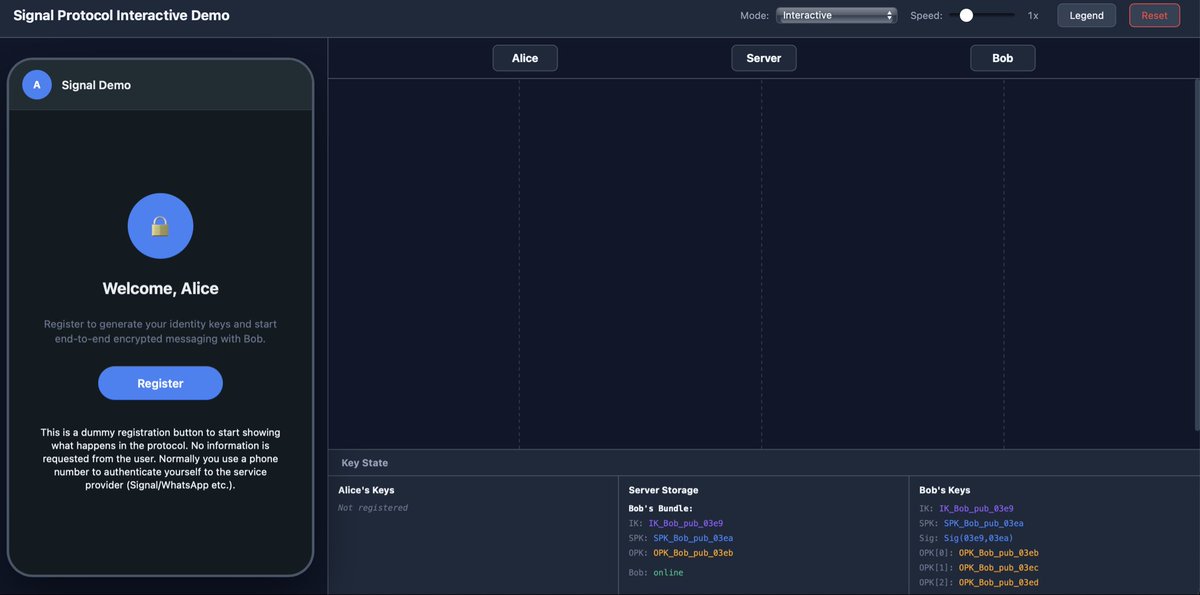The width and height of the screenshot is (1200, 595).
Task: Click server SPK value SPK_Bob_pub_03ea
Action: point(693,538)
